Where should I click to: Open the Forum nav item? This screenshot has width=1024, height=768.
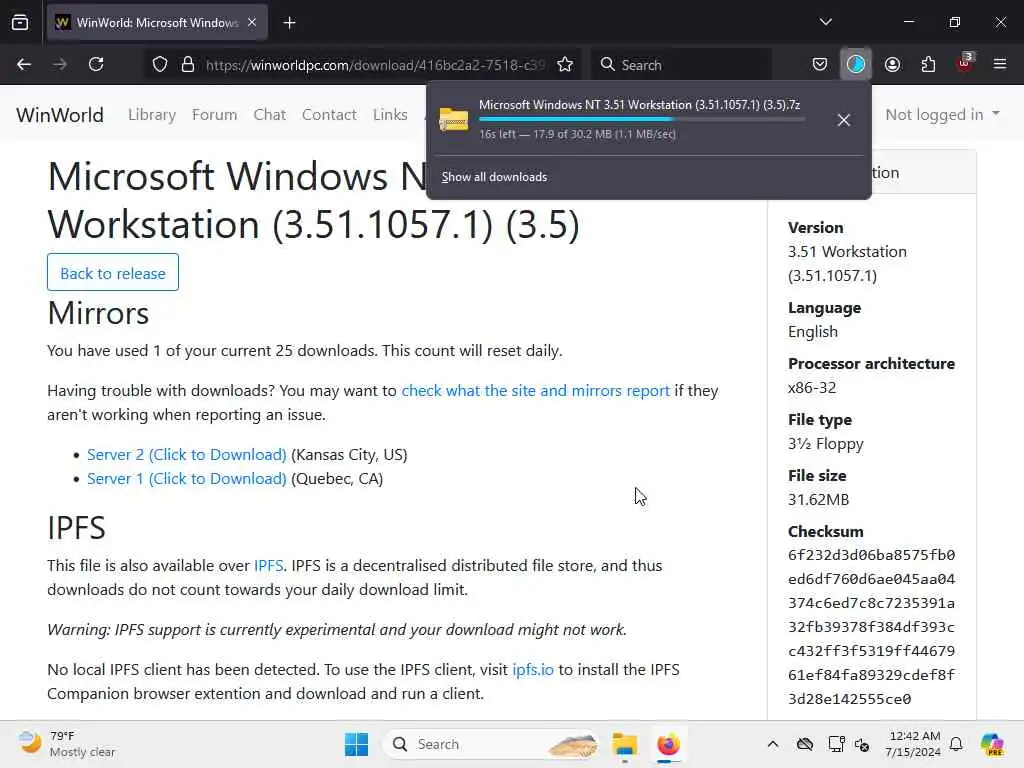[214, 114]
